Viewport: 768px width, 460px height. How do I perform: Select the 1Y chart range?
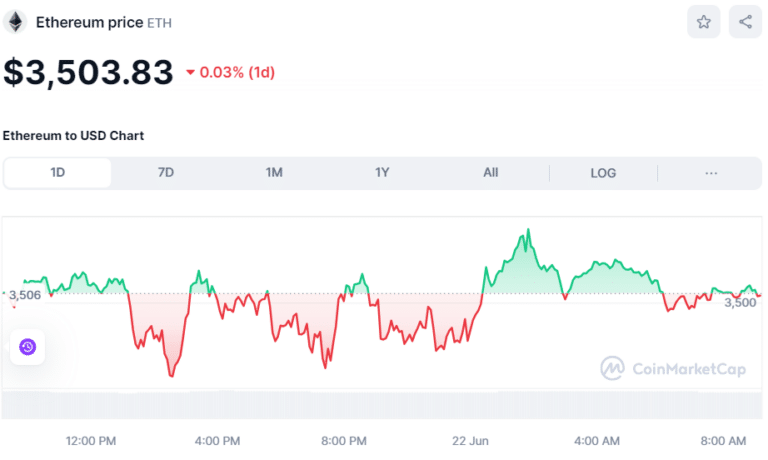pyautogui.click(x=382, y=172)
